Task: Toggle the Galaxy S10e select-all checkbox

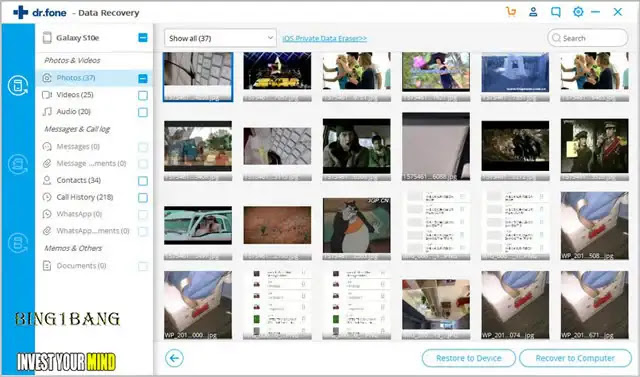Action: pos(143,38)
